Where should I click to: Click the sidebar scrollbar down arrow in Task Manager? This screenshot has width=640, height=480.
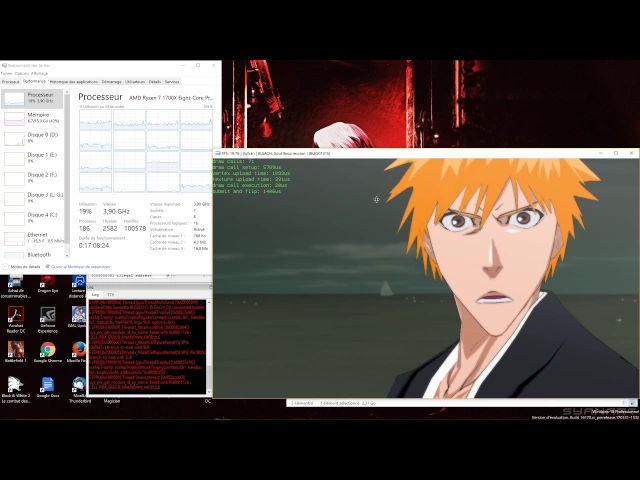(67, 256)
